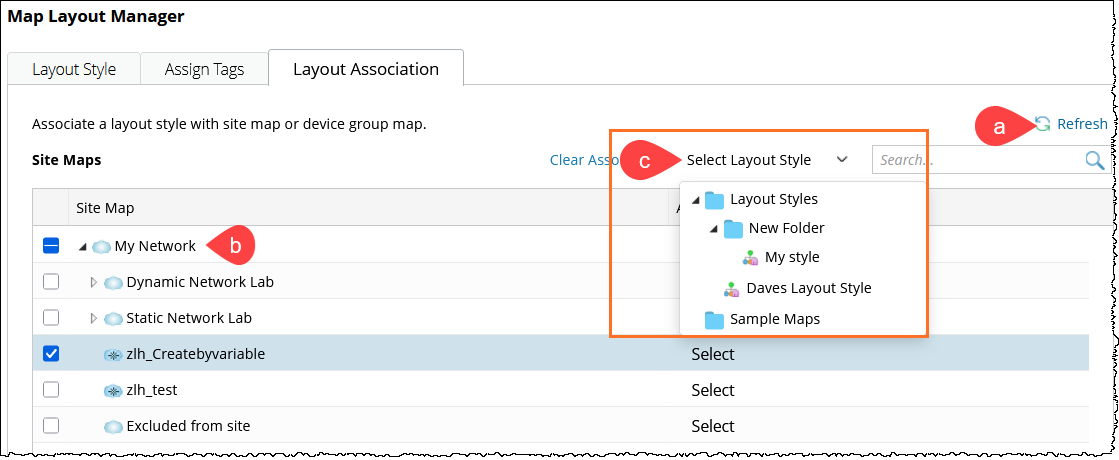This screenshot has height=460, width=1119.
Task: Open the Select Layout Style dropdown
Action: (766, 160)
